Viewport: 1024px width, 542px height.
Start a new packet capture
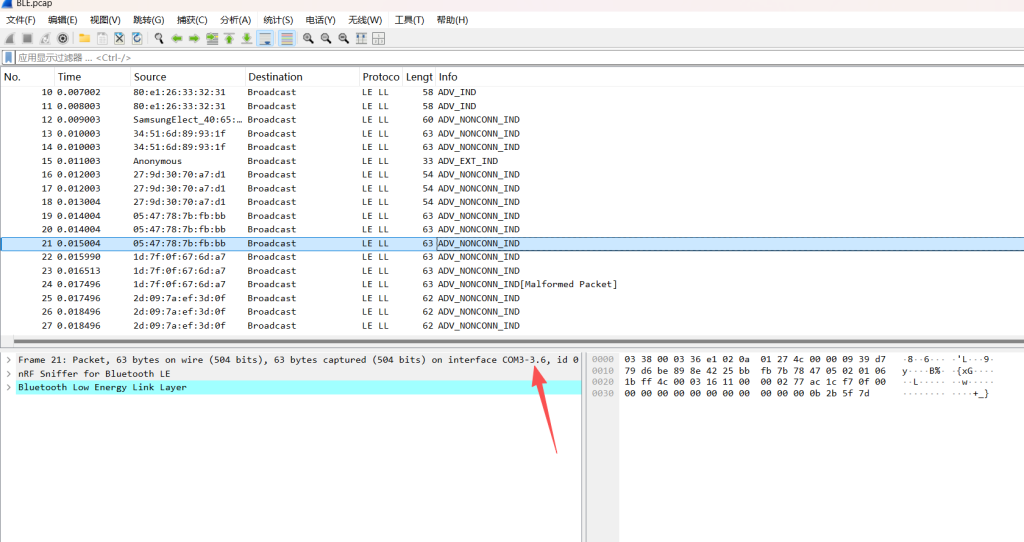tap(10, 38)
